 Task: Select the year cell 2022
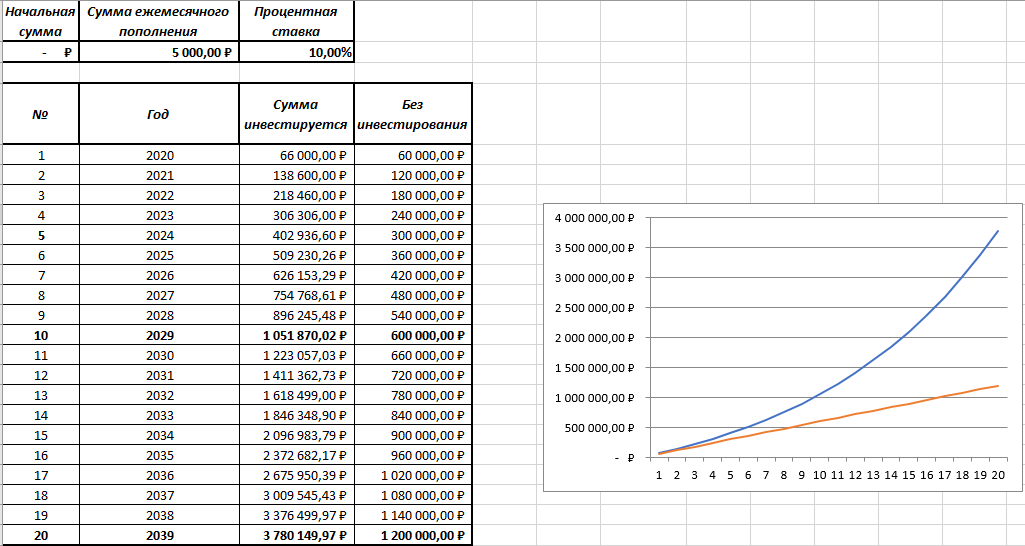[159, 196]
